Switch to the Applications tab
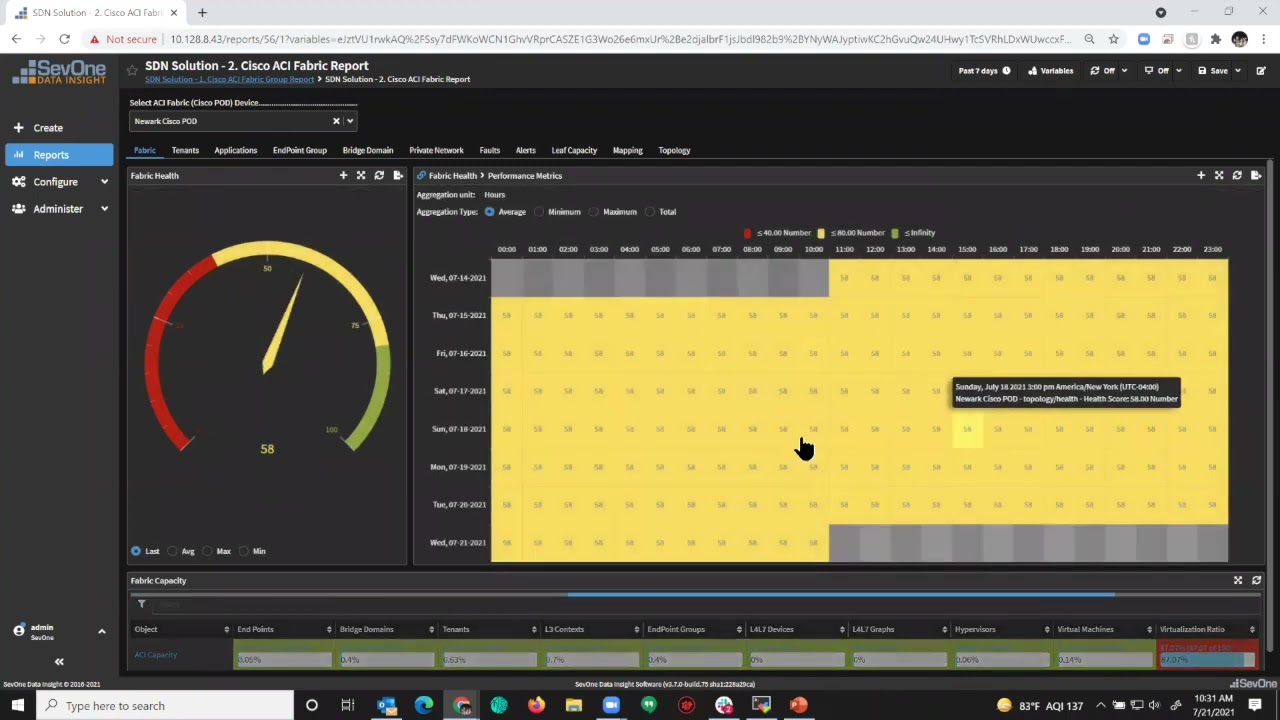1280x720 pixels. point(236,150)
